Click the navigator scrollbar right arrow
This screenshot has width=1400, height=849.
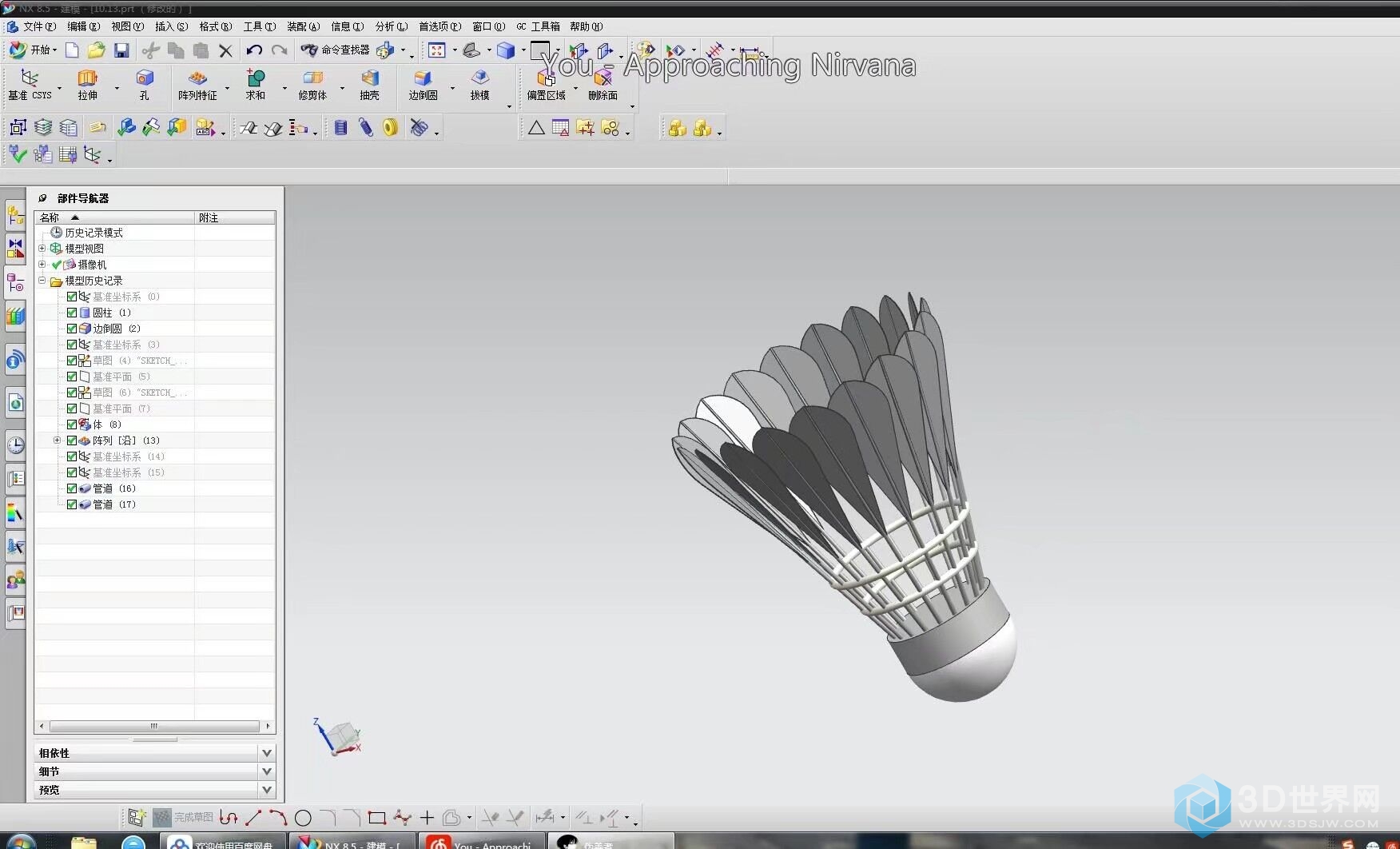click(x=268, y=727)
